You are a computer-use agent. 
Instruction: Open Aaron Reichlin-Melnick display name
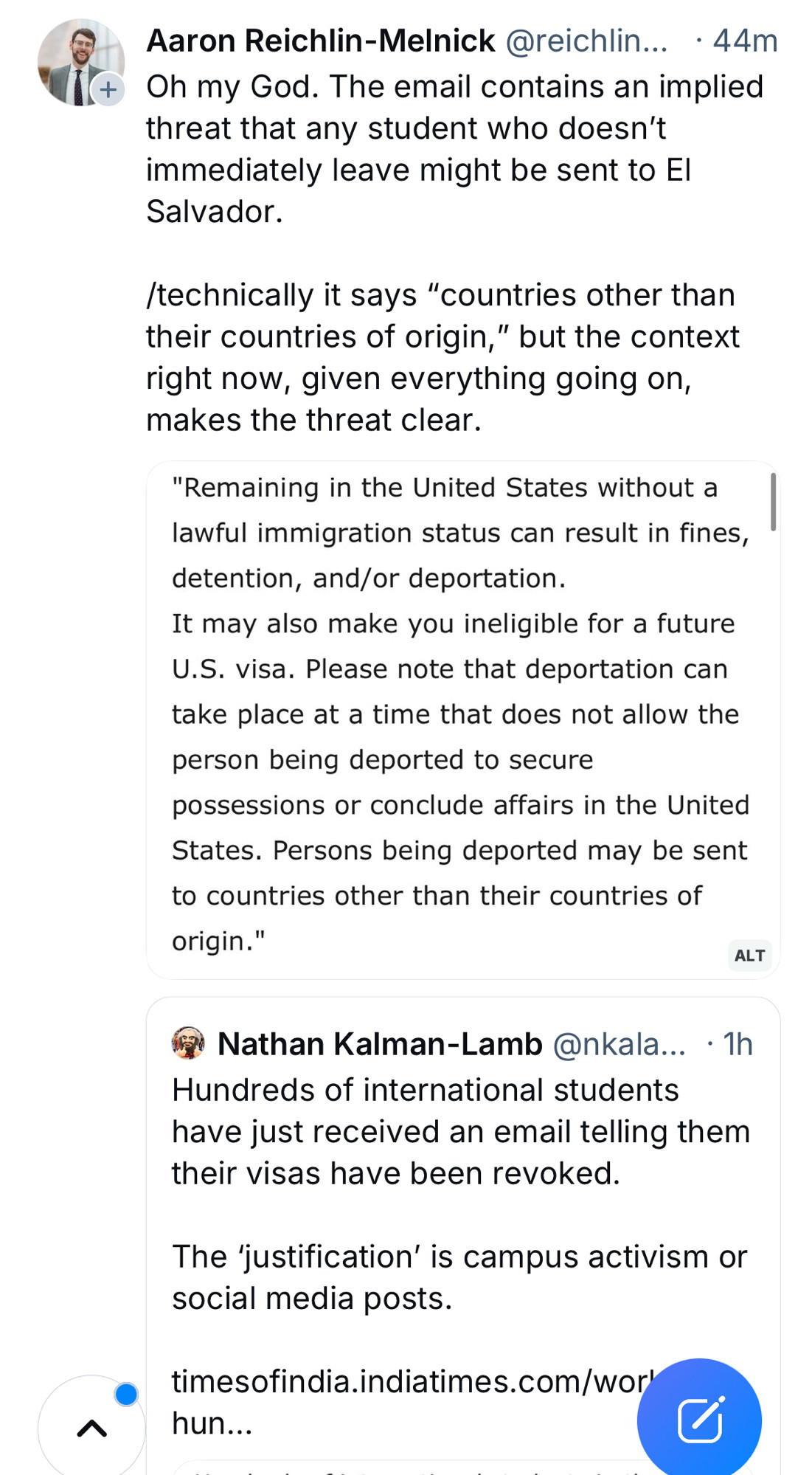(x=321, y=41)
